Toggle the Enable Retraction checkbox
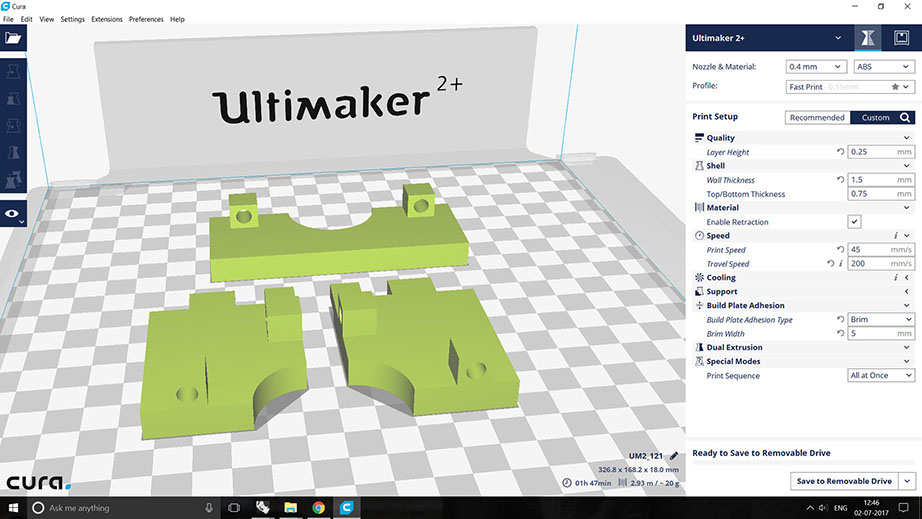The height and width of the screenshot is (519, 922). pyautogui.click(x=854, y=222)
